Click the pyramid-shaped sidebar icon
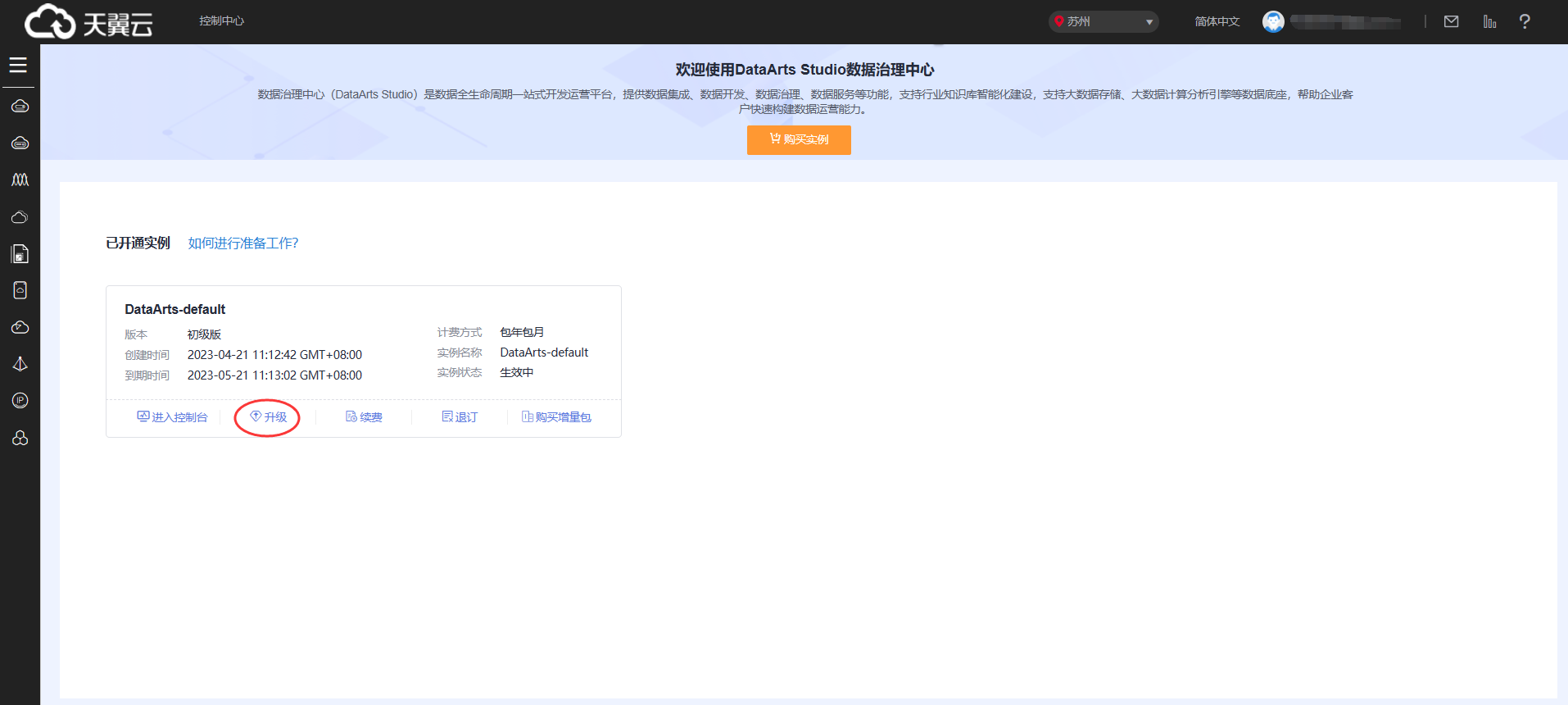Screen dimensions: 1568x705 20,364
